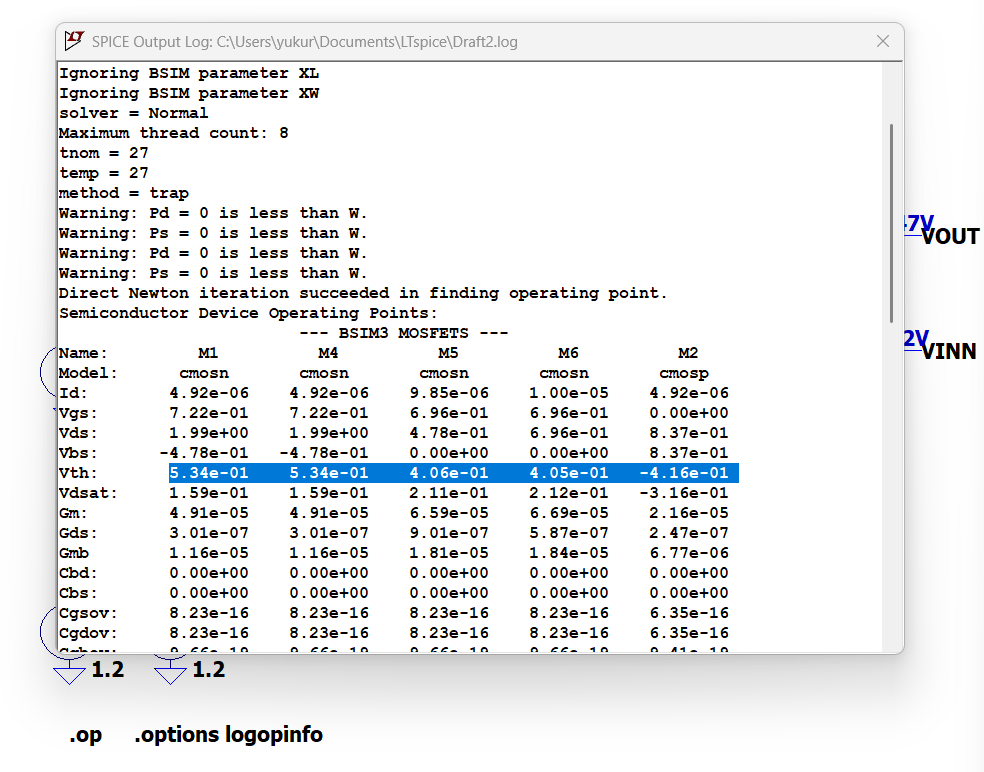Click the Name: row label

point(83,353)
